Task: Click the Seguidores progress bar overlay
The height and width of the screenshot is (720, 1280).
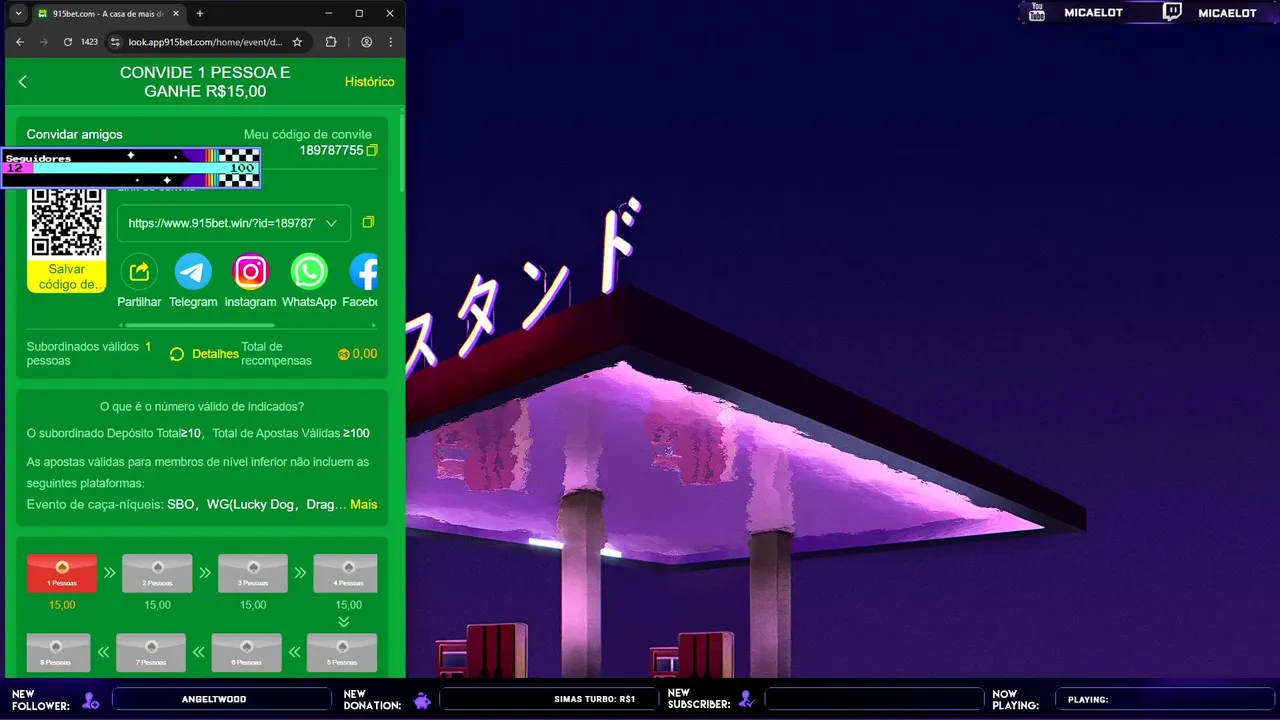Action: [131, 168]
